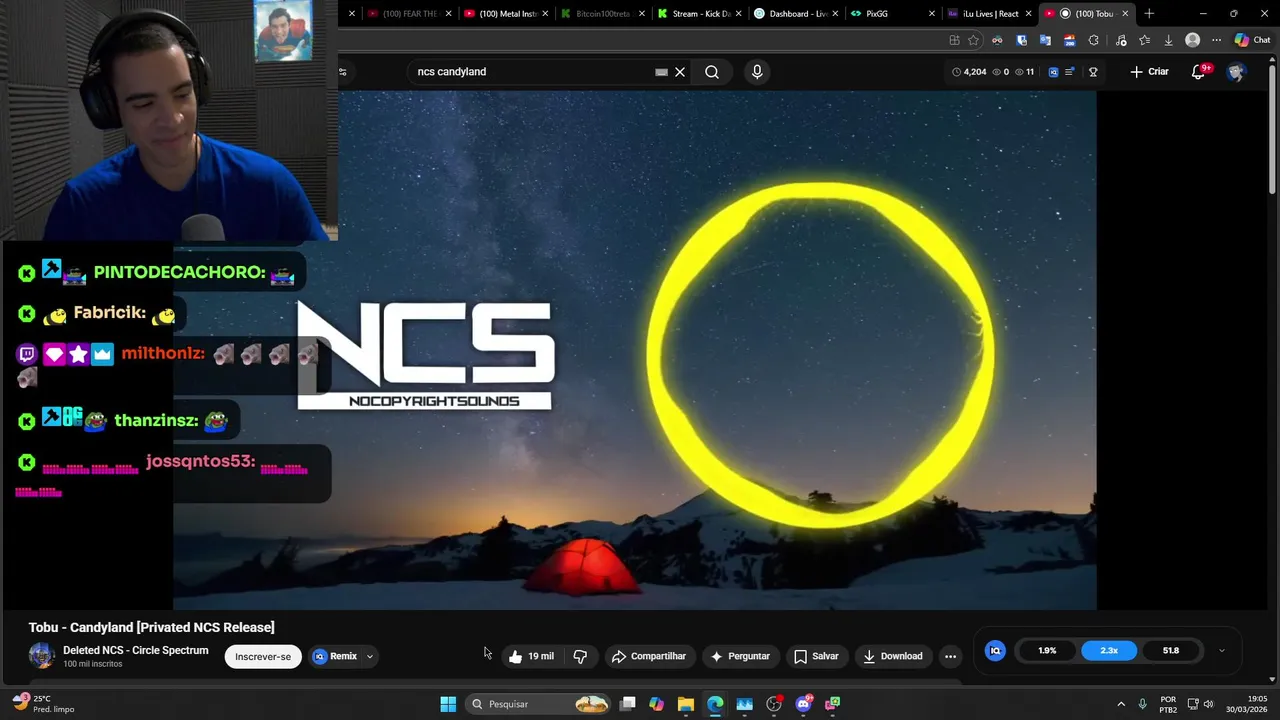Open browser extensions puzzle icon
This screenshot has width=1280, height=720.
coord(1093,40)
